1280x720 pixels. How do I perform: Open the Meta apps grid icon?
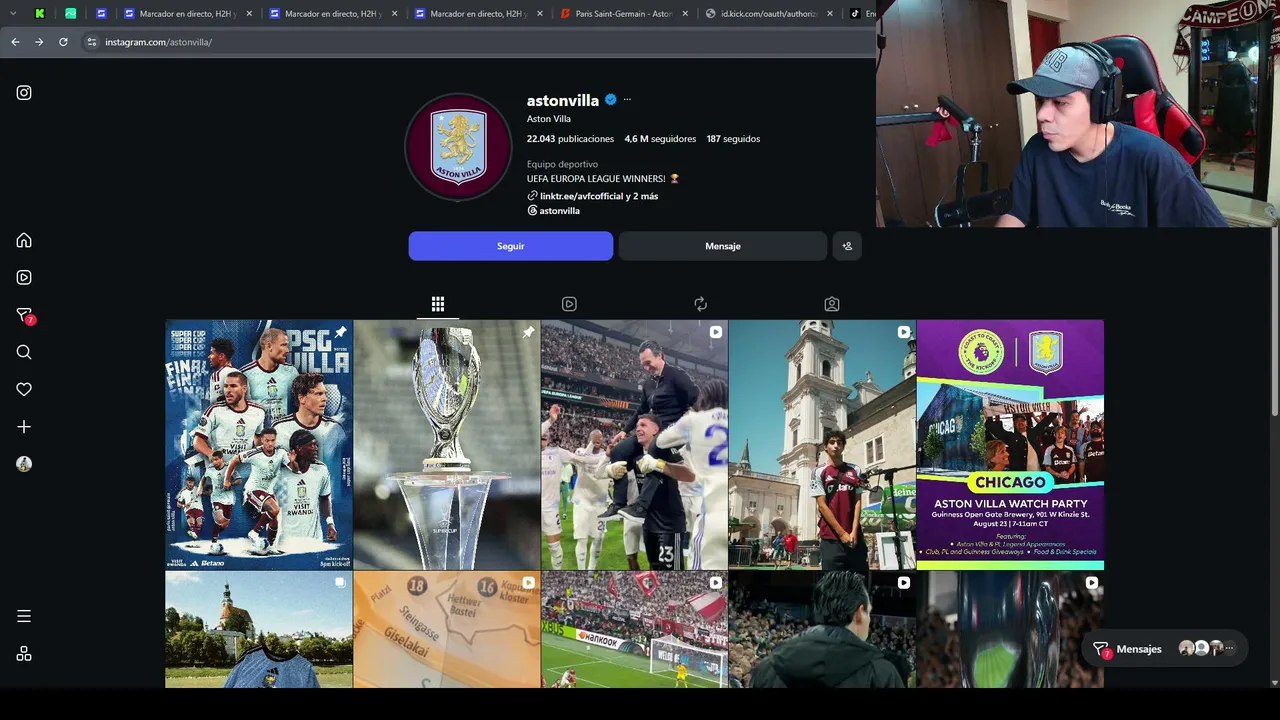[x=24, y=654]
